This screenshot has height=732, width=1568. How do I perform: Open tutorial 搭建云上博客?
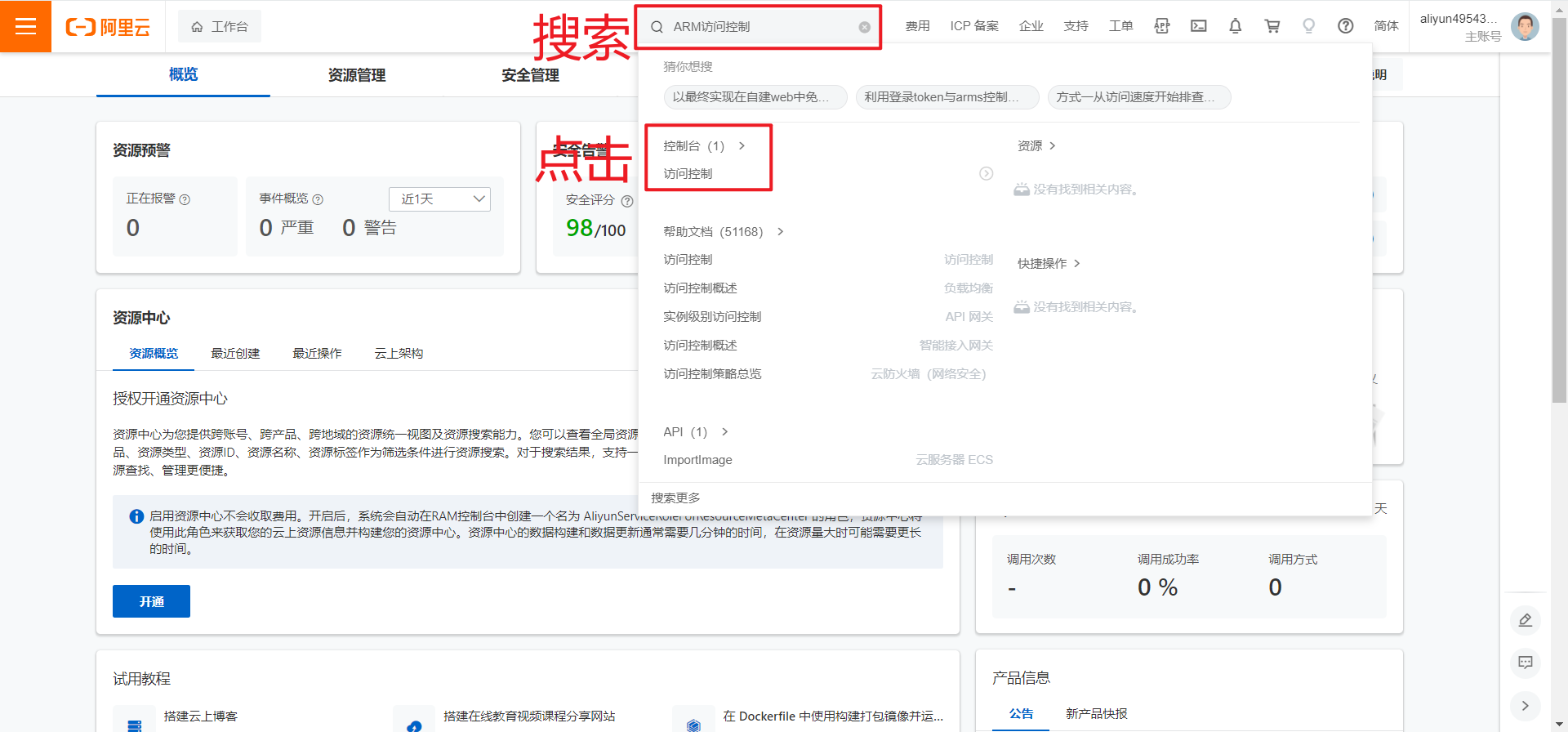200,716
